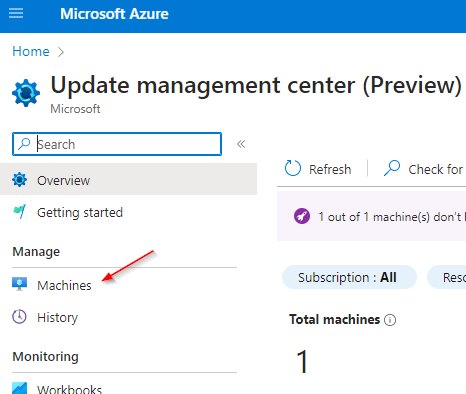Click the Total machines label
This screenshot has width=466, height=394.
pos(335,319)
